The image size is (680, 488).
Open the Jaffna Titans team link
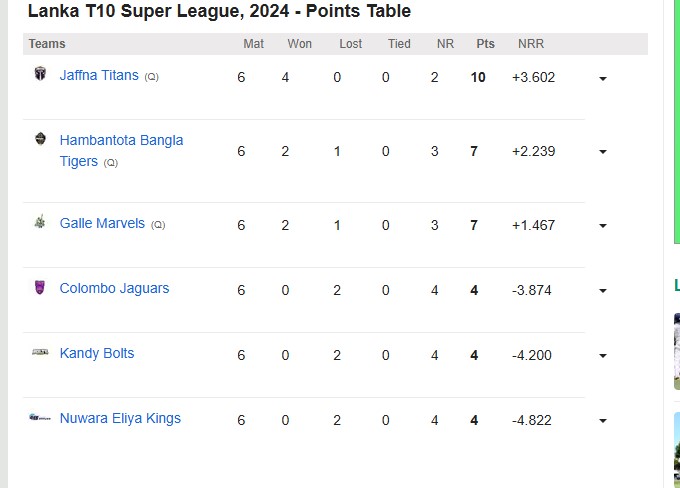pyautogui.click(x=99, y=75)
